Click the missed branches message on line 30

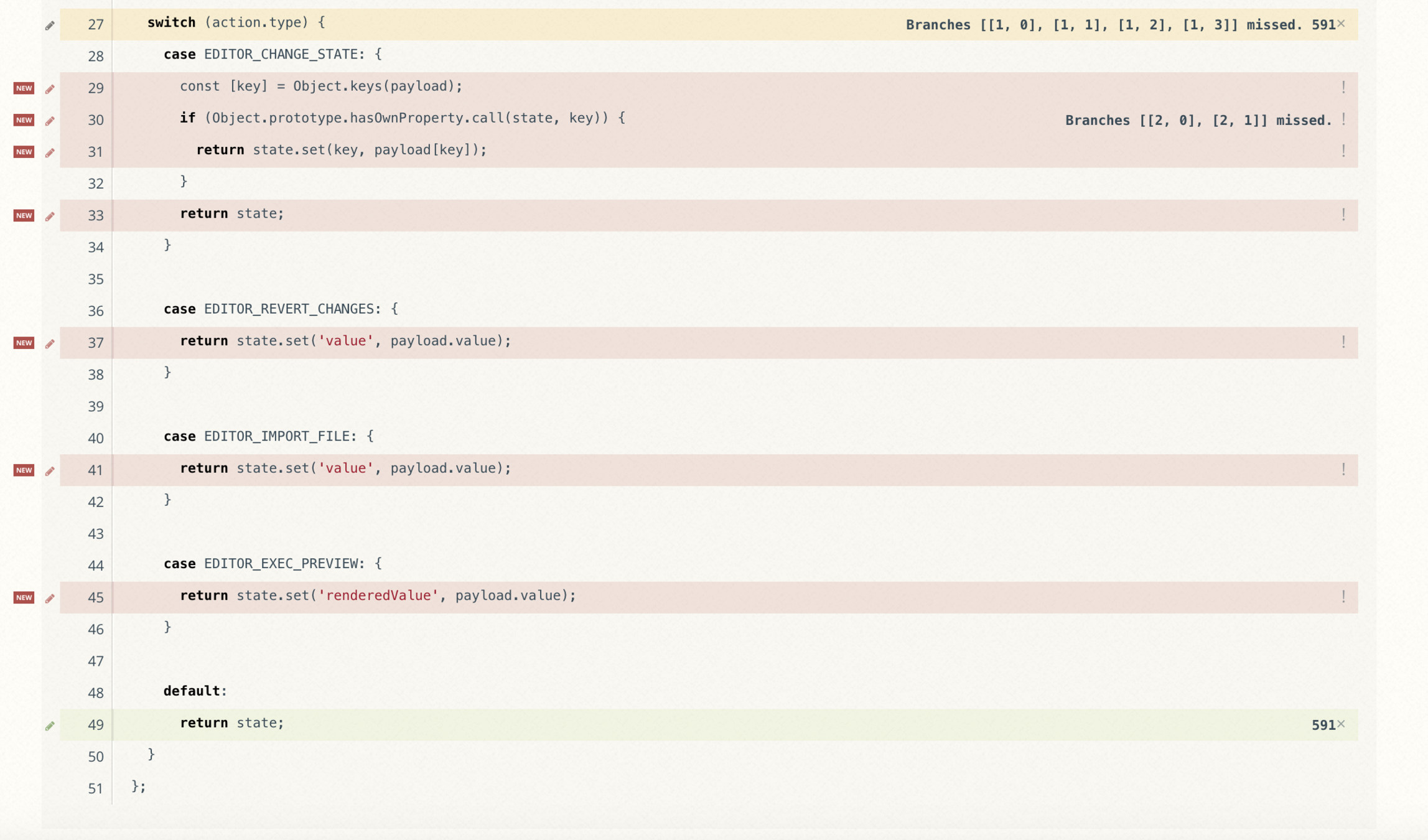(1198, 120)
